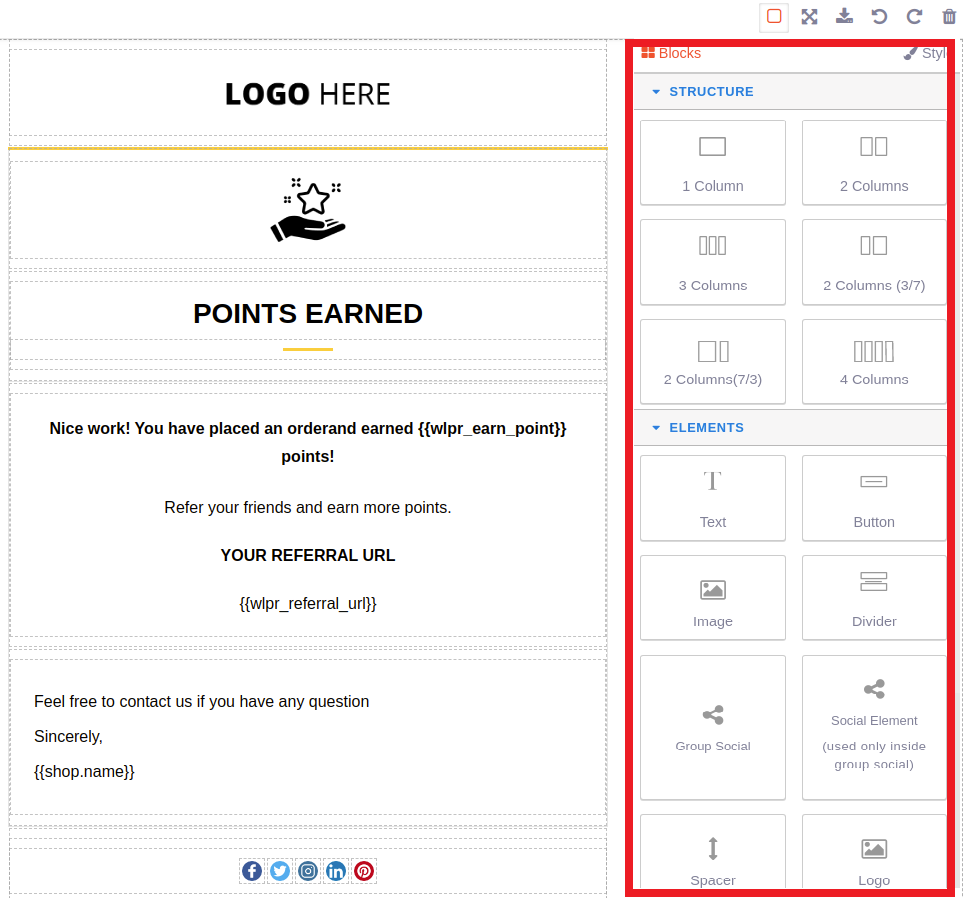The height and width of the screenshot is (898, 963).
Task: Collapse the STRUCTURE section
Action: pos(657,91)
